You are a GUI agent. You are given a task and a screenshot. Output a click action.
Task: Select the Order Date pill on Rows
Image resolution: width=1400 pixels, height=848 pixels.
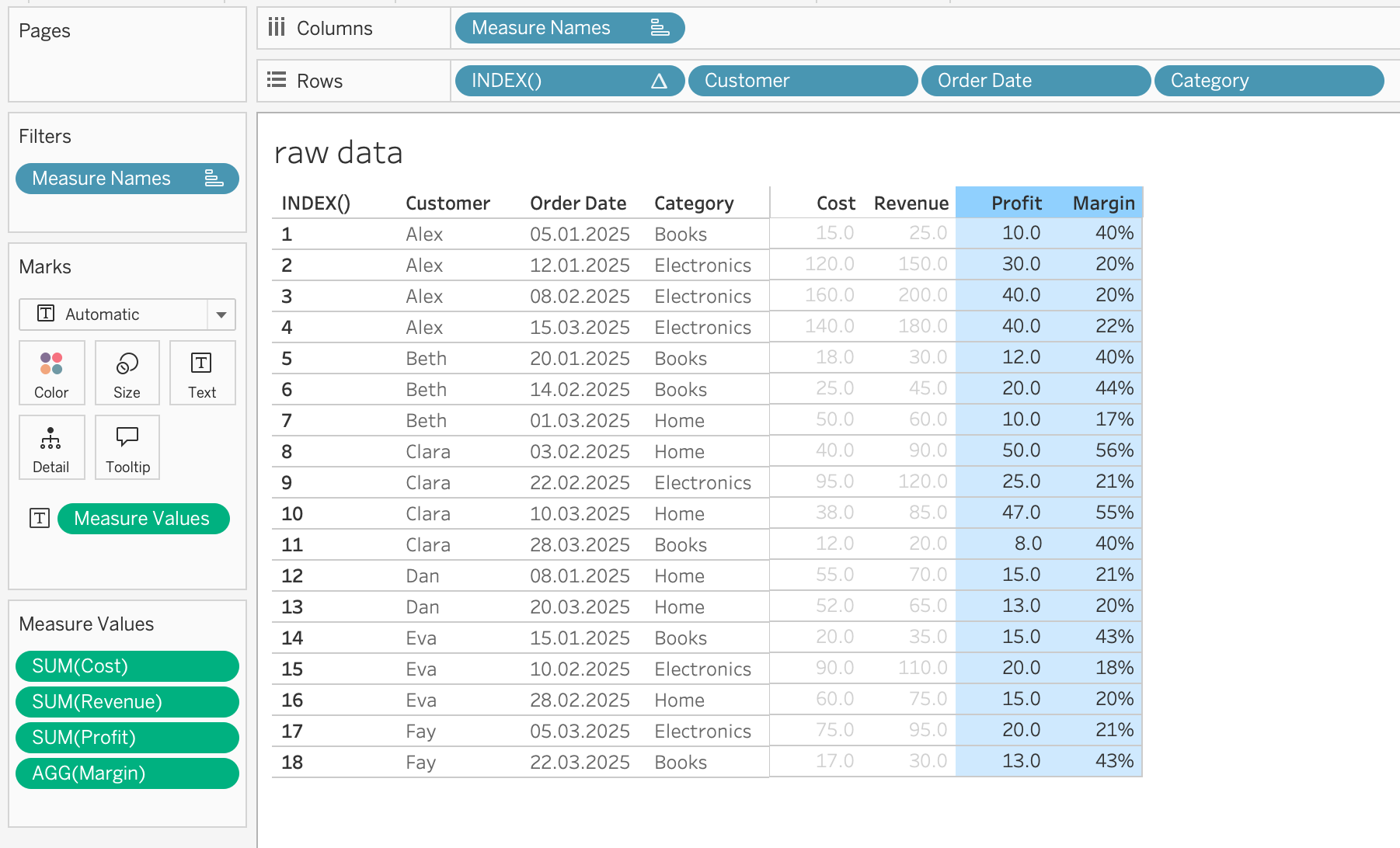pos(1035,81)
